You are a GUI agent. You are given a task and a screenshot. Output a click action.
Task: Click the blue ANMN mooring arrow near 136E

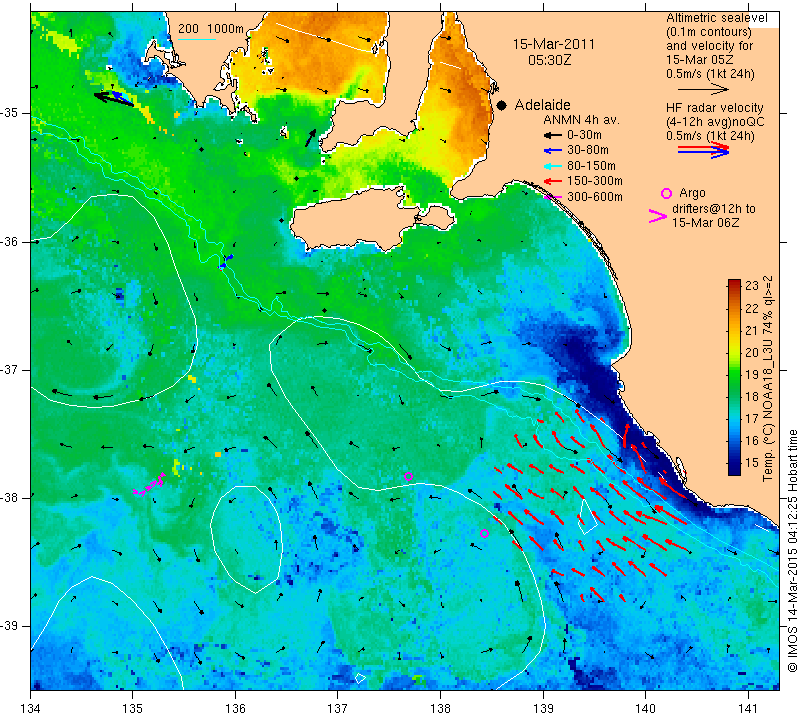[x=226, y=261]
